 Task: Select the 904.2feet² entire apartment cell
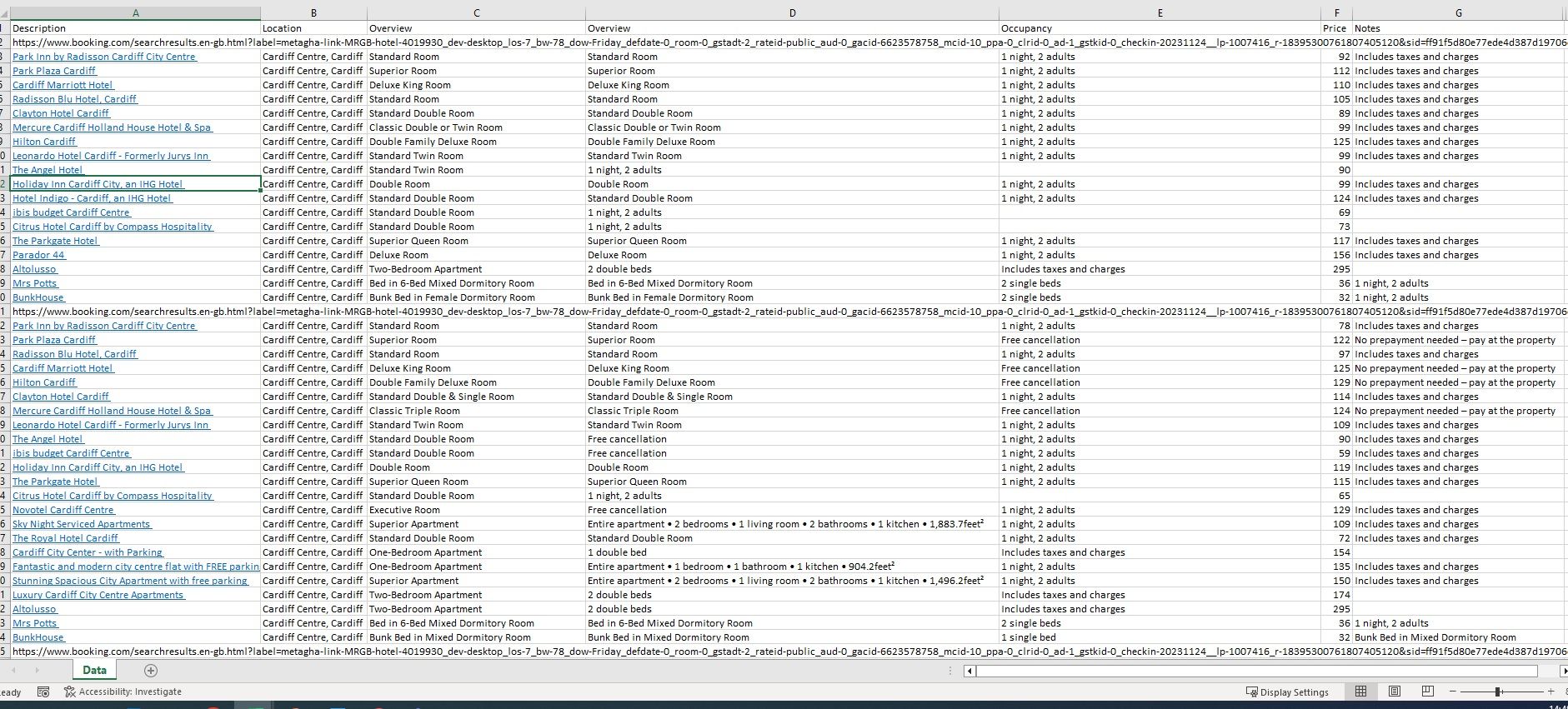coord(793,567)
